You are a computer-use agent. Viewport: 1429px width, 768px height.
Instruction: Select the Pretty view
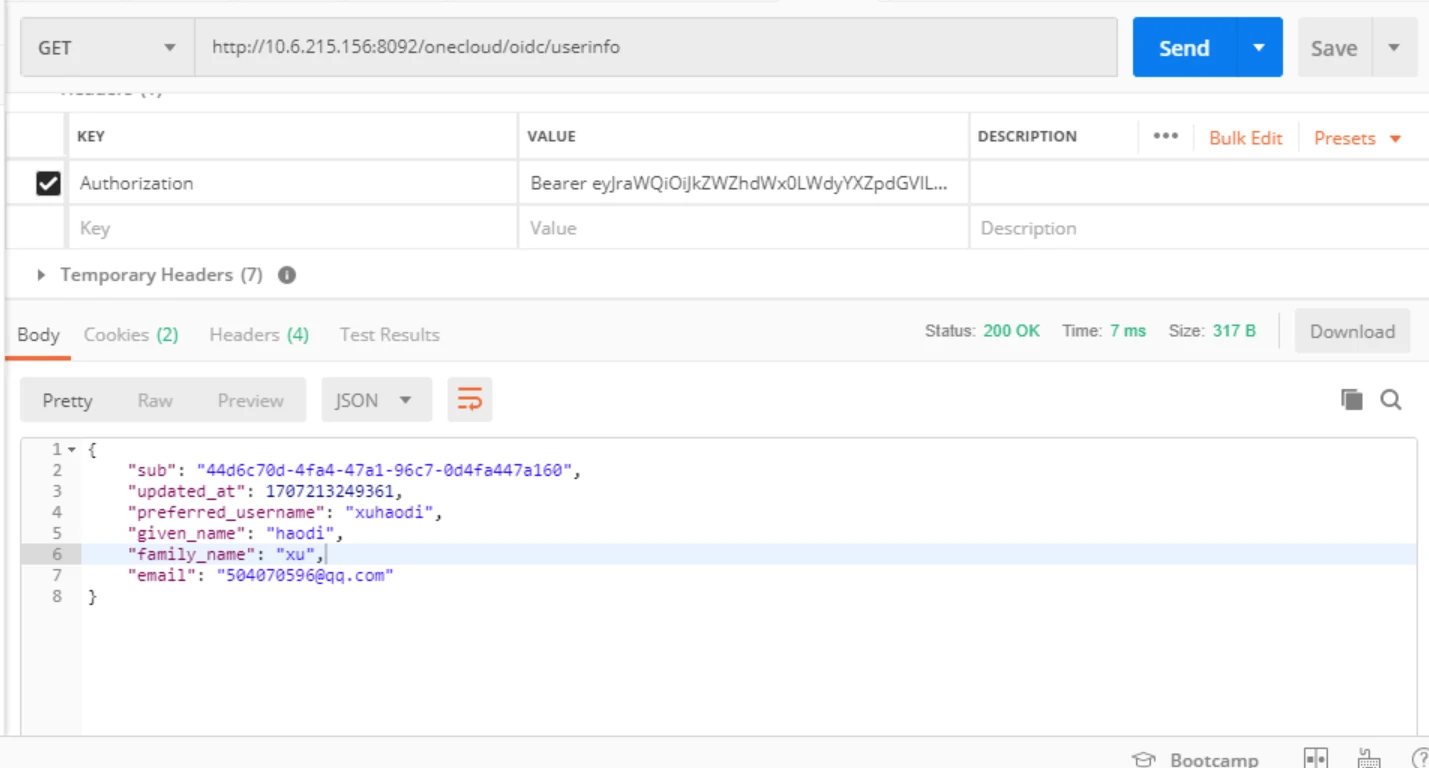(67, 400)
